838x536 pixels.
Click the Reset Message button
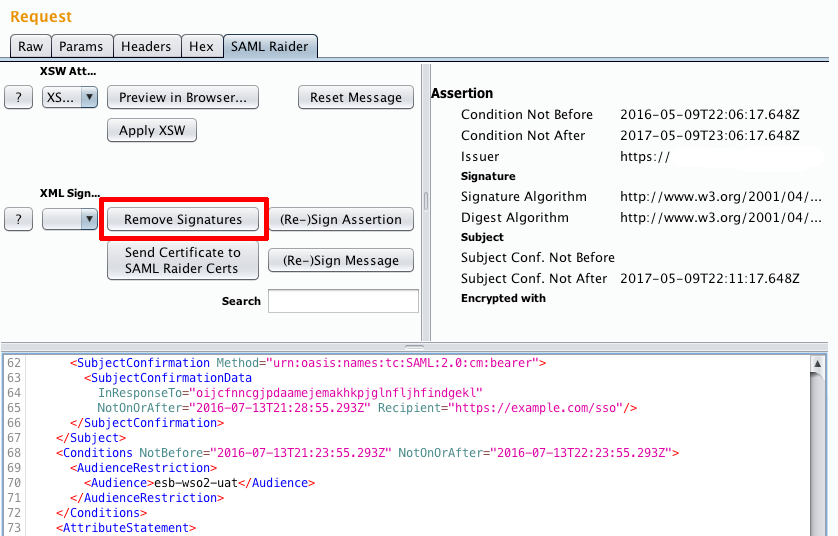click(x=356, y=98)
